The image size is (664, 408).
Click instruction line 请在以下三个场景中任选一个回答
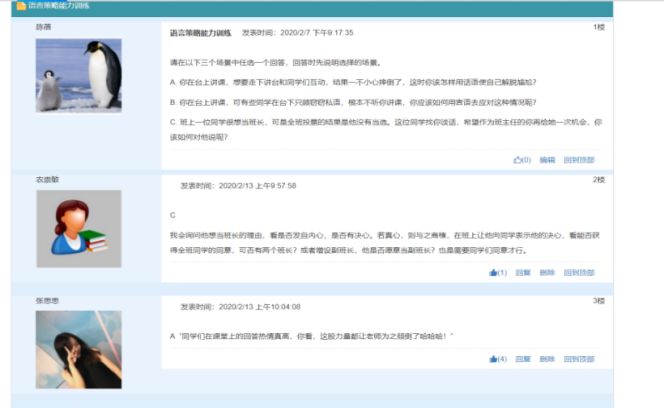point(276,63)
